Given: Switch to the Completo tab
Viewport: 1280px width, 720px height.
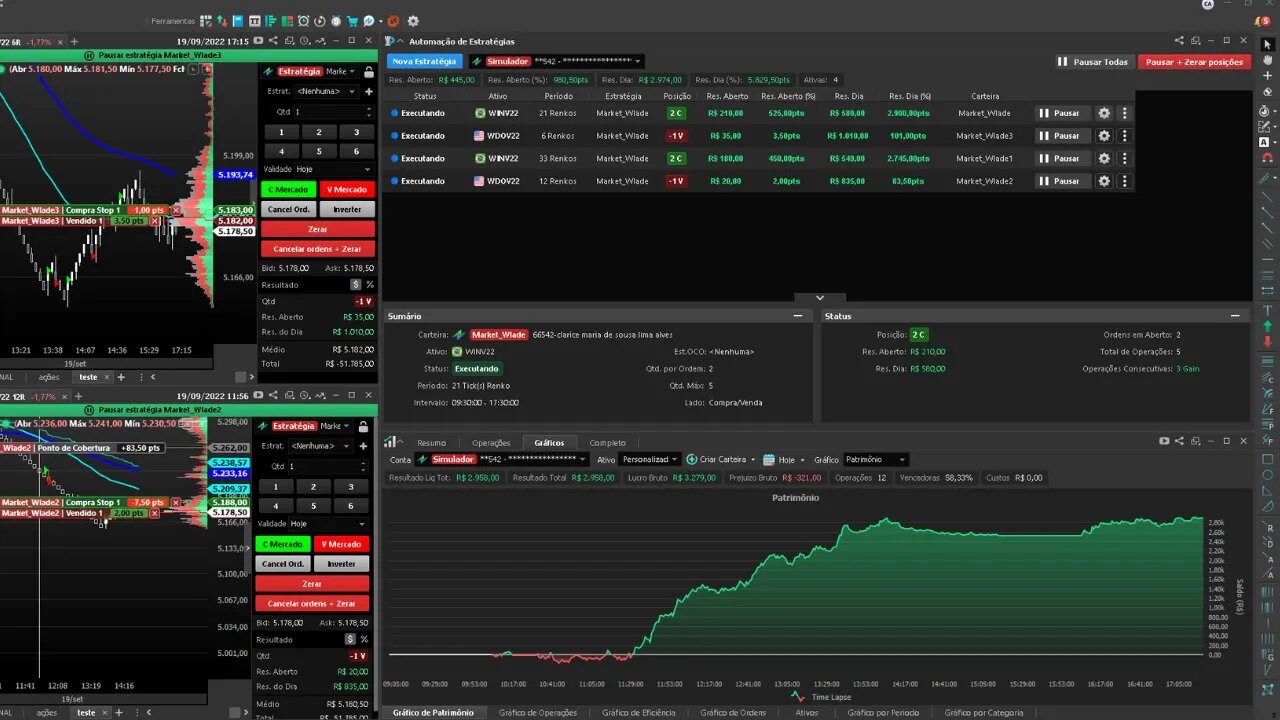Looking at the screenshot, I should [607, 442].
